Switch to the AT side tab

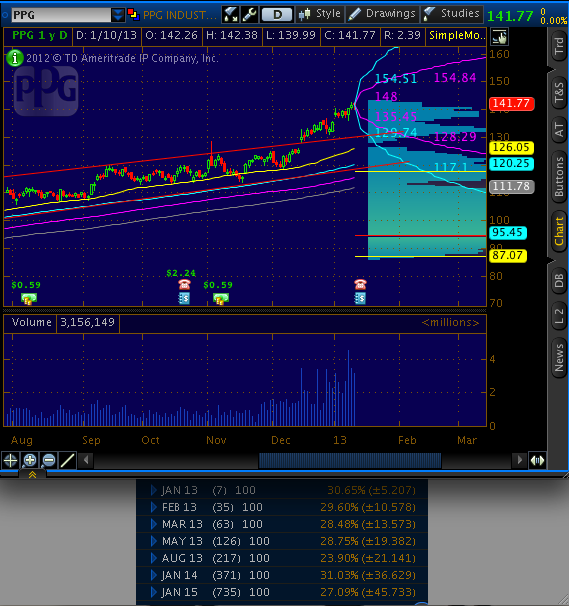pos(559,129)
